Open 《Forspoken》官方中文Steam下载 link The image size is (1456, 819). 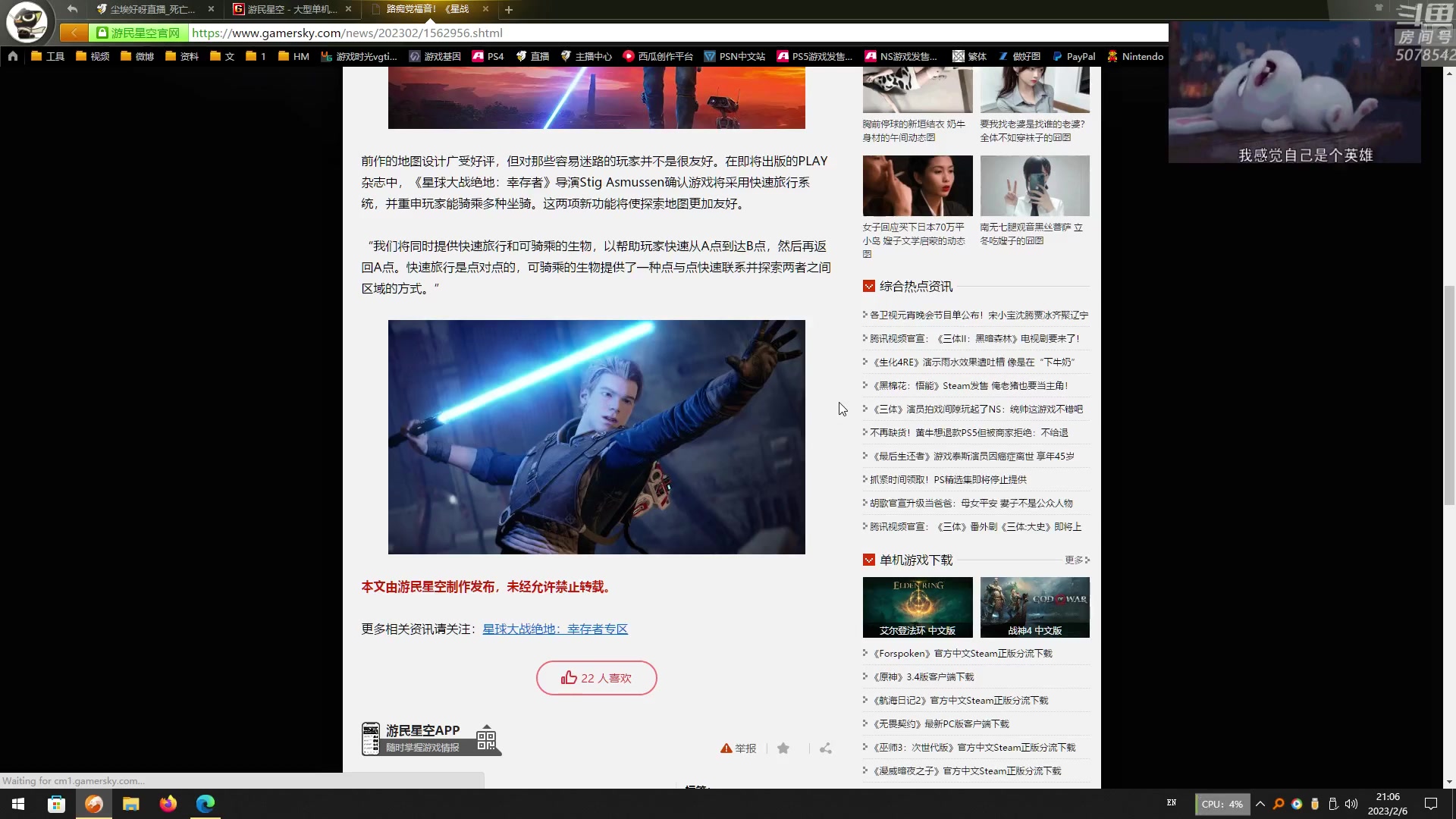(x=962, y=653)
